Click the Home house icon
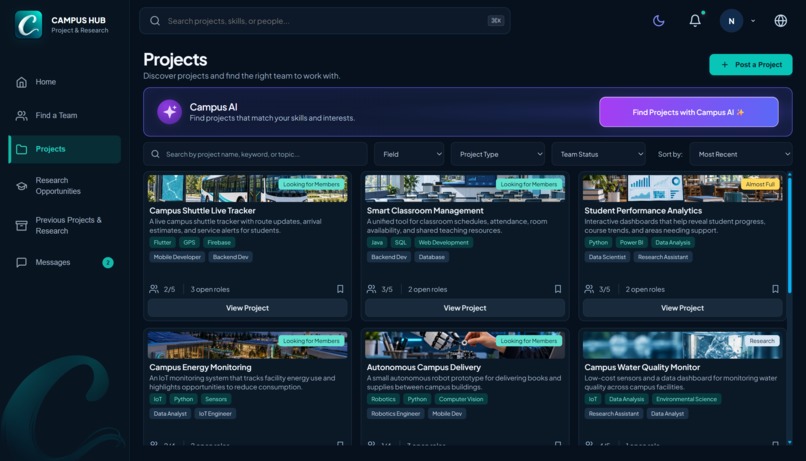This screenshot has height=461, width=806. click(22, 82)
